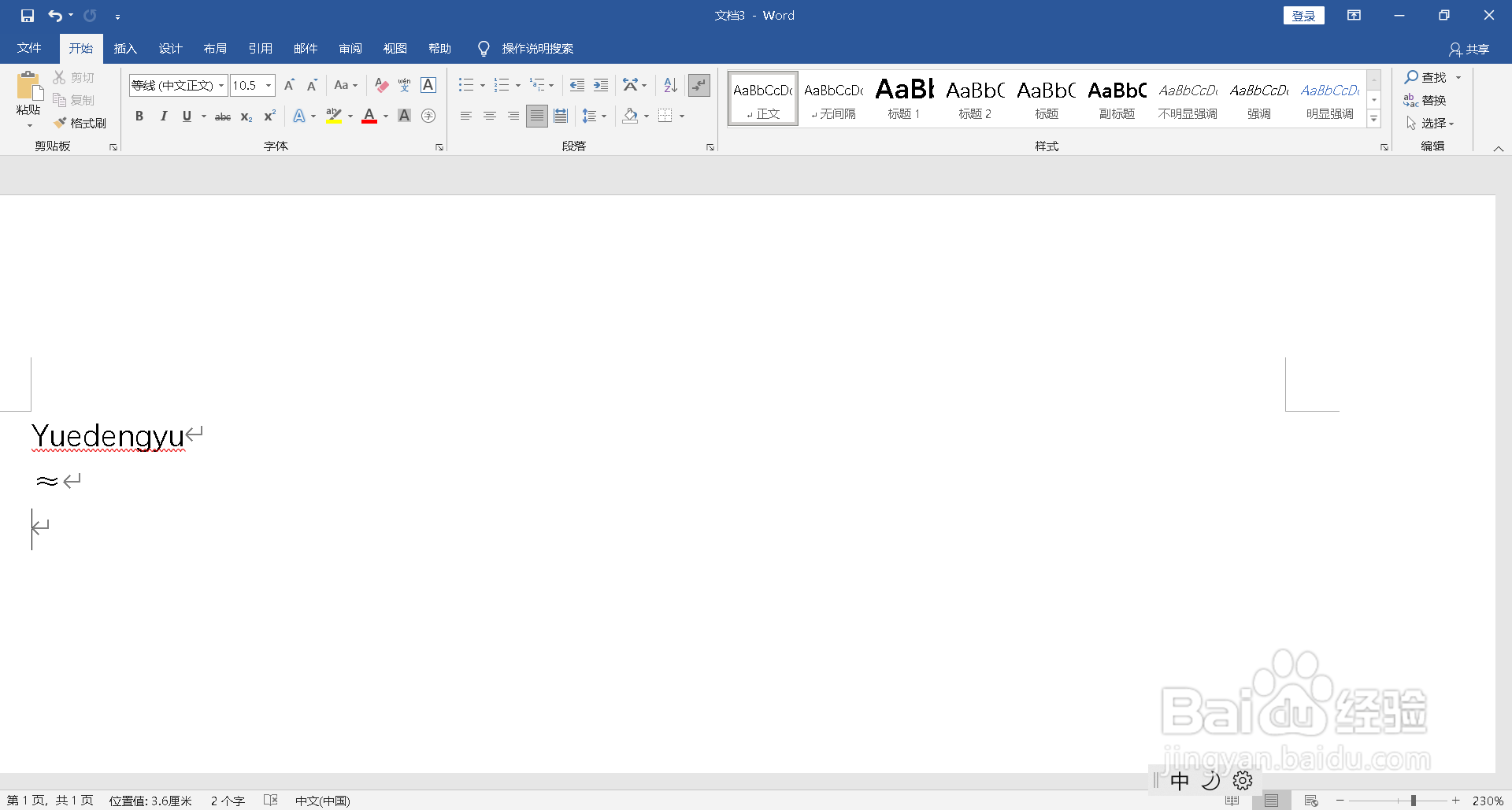This screenshot has width=1512, height=810.
Task: Expand the Change Case menu
Action: [x=346, y=85]
